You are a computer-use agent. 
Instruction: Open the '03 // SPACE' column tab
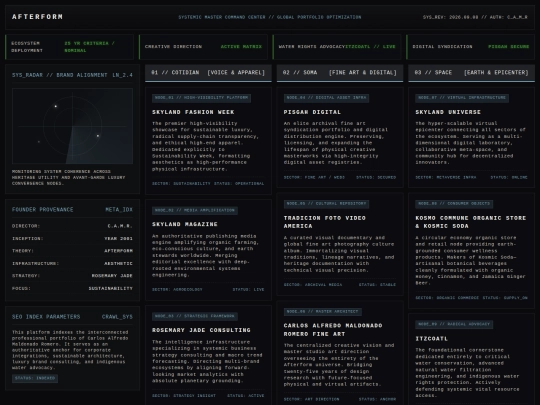click(471, 73)
